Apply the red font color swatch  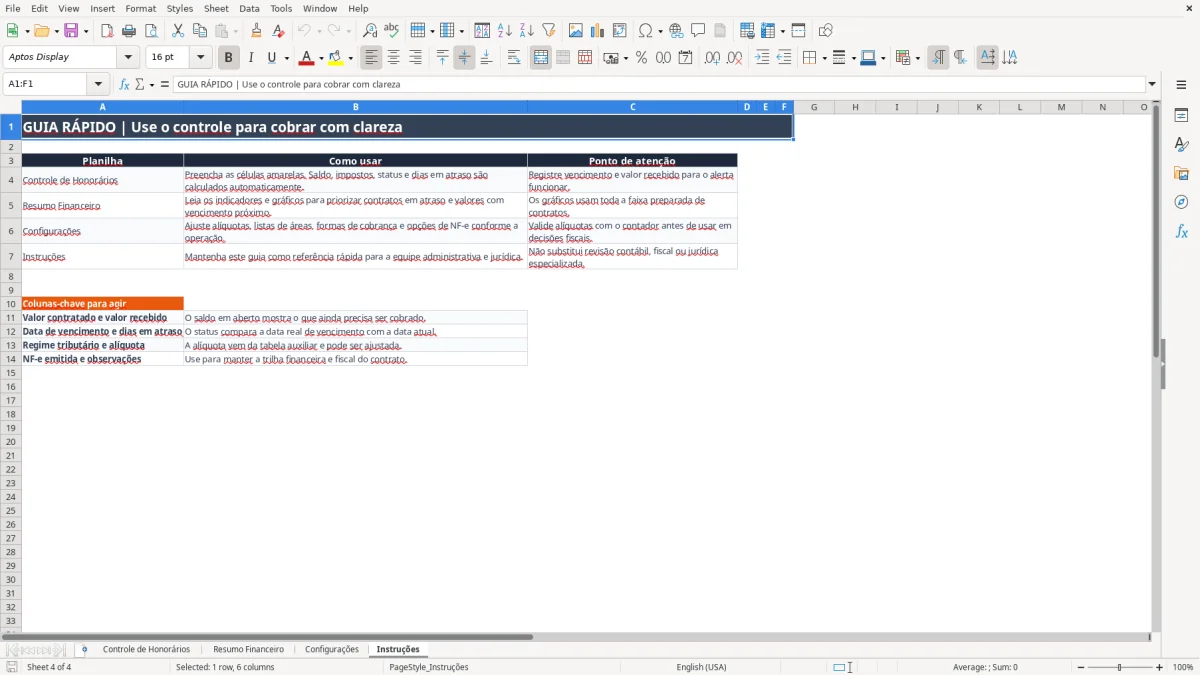(x=307, y=58)
